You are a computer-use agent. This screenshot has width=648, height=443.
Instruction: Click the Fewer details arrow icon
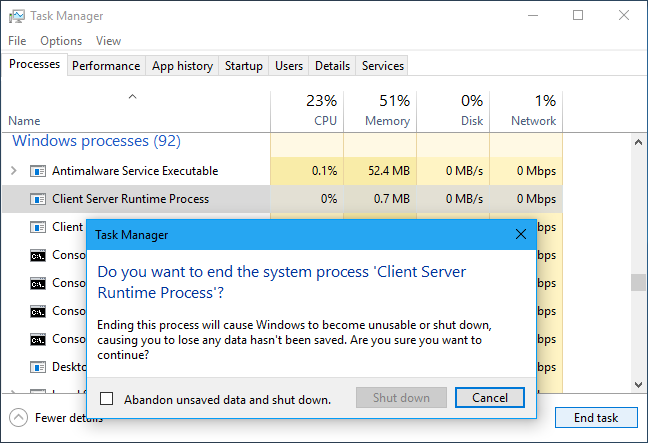18,418
